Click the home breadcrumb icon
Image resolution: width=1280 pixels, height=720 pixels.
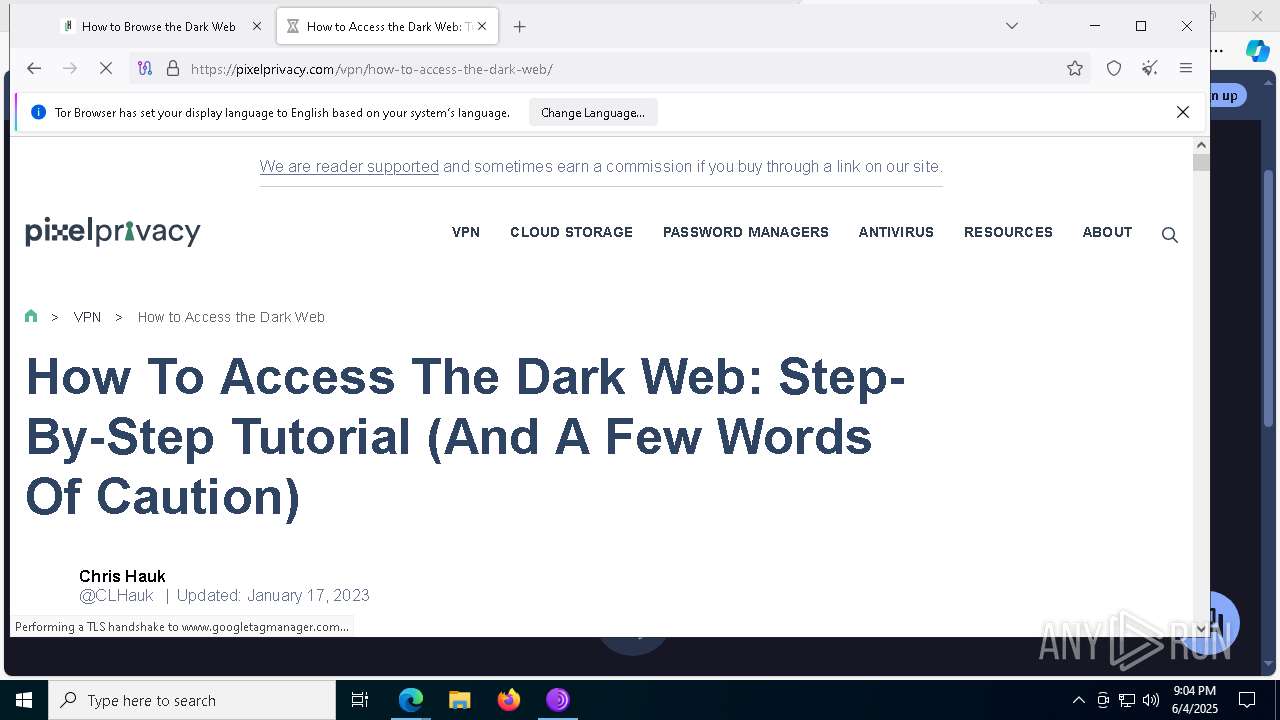(x=31, y=316)
